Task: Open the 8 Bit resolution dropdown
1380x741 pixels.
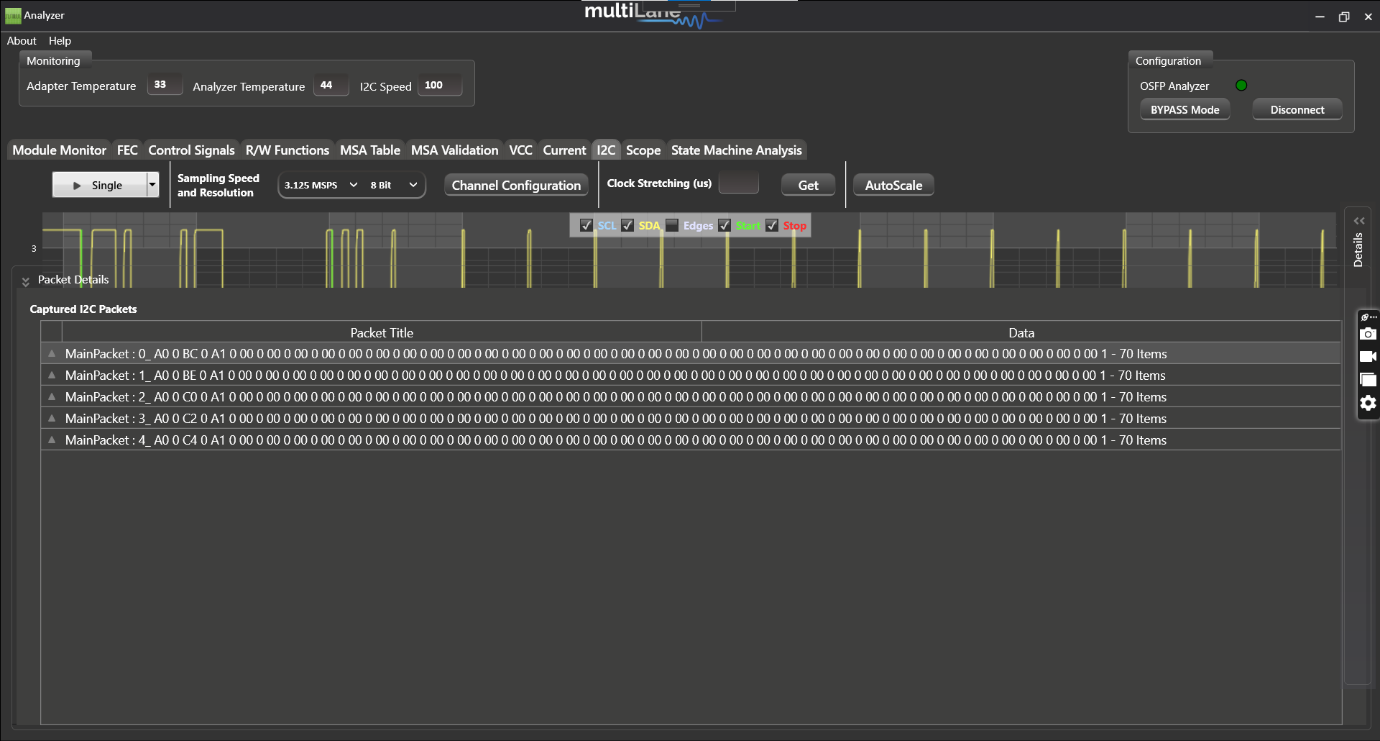Action: tap(395, 186)
